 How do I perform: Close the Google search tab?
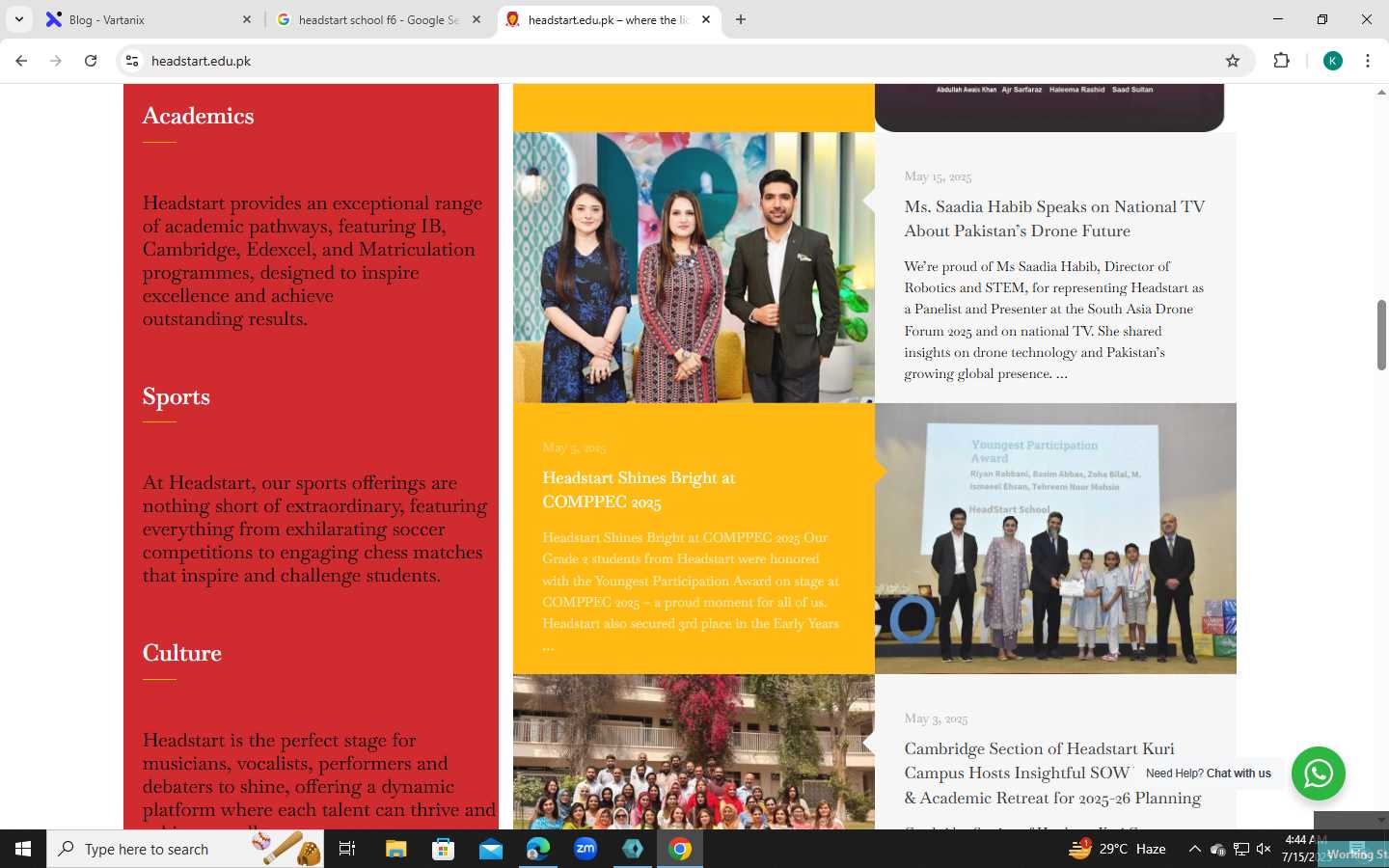click(x=477, y=19)
